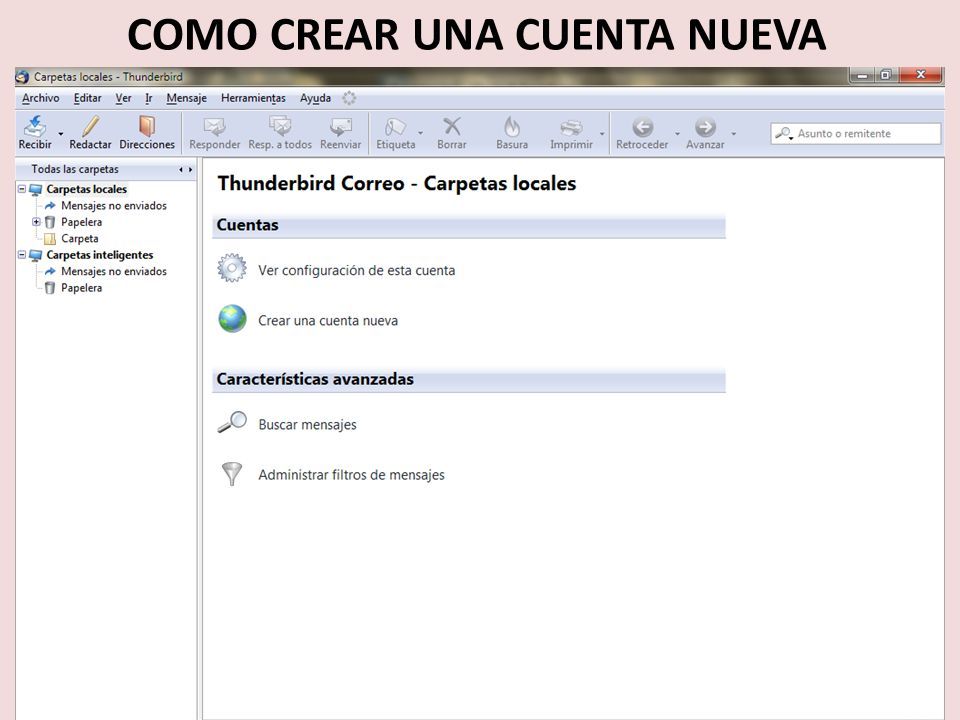Collapse the Carpetas inteligentes tree node
This screenshot has width=960, height=720.
pos(22,254)
